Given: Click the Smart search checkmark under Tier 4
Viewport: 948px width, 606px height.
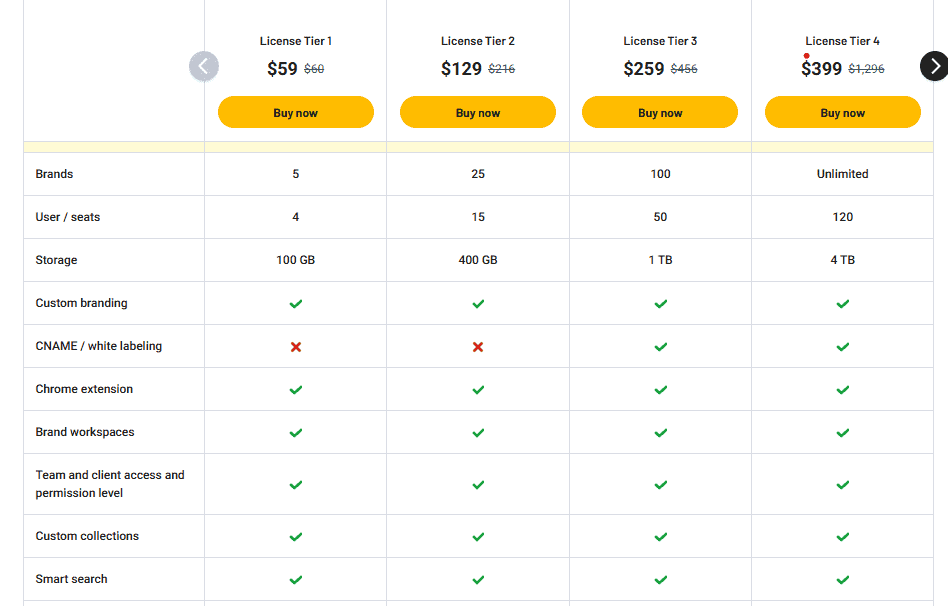Looking at the screenshot, I should point(842,579).
